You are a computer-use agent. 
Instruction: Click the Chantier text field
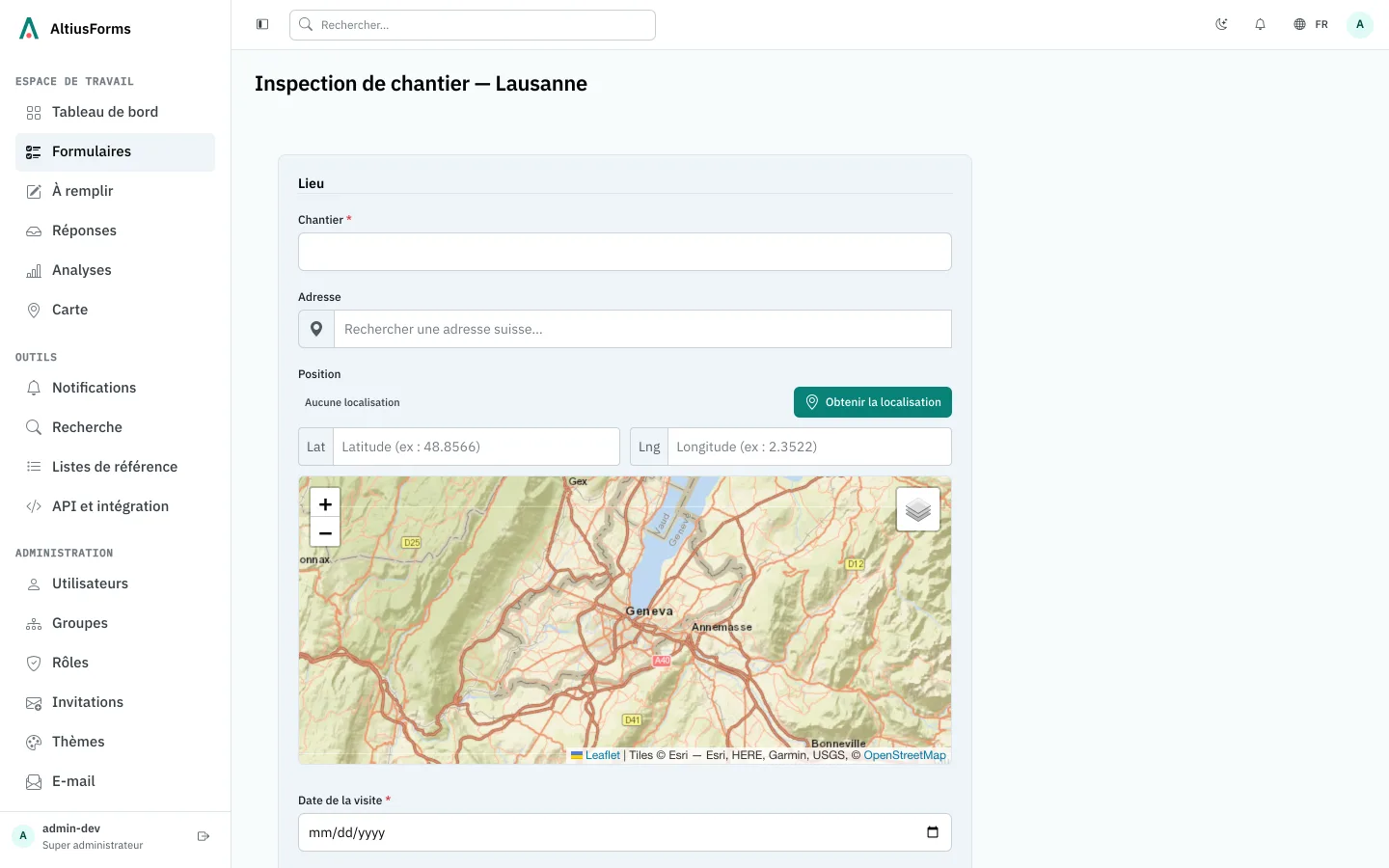click(625, 252)
